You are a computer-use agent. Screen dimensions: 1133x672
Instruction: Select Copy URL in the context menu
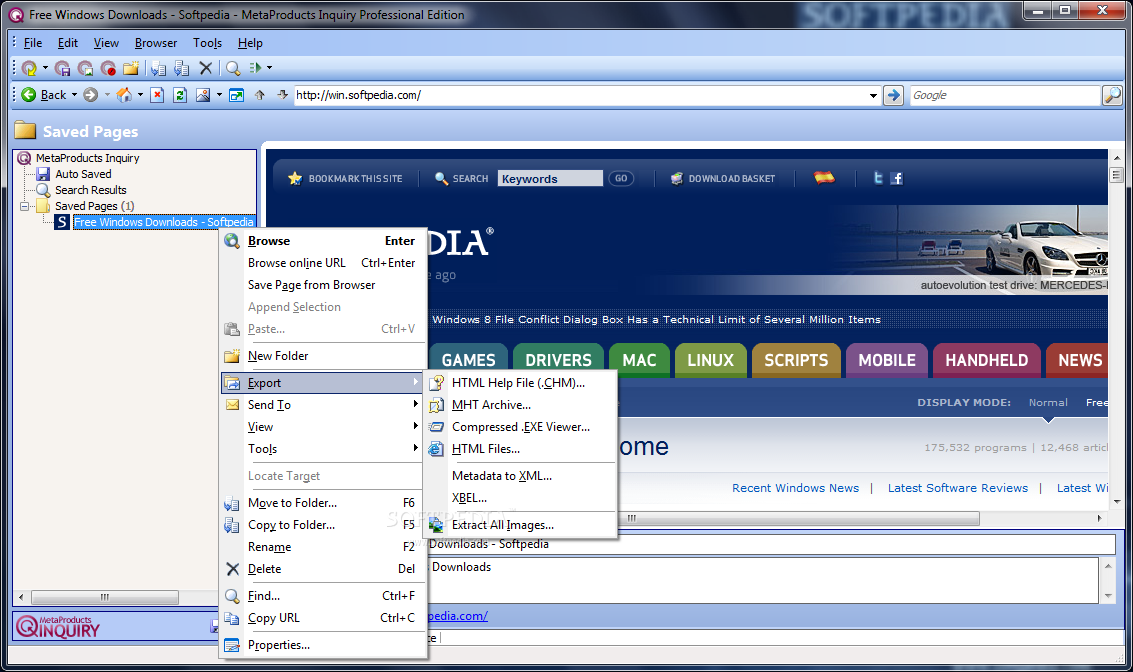tap(322, 618)
